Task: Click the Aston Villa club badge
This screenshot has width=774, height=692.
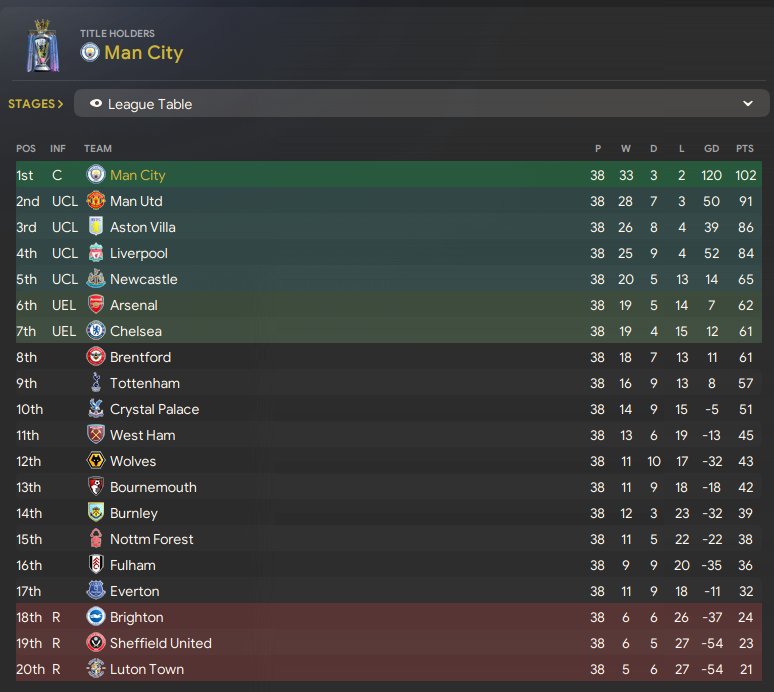Action: 96,227
